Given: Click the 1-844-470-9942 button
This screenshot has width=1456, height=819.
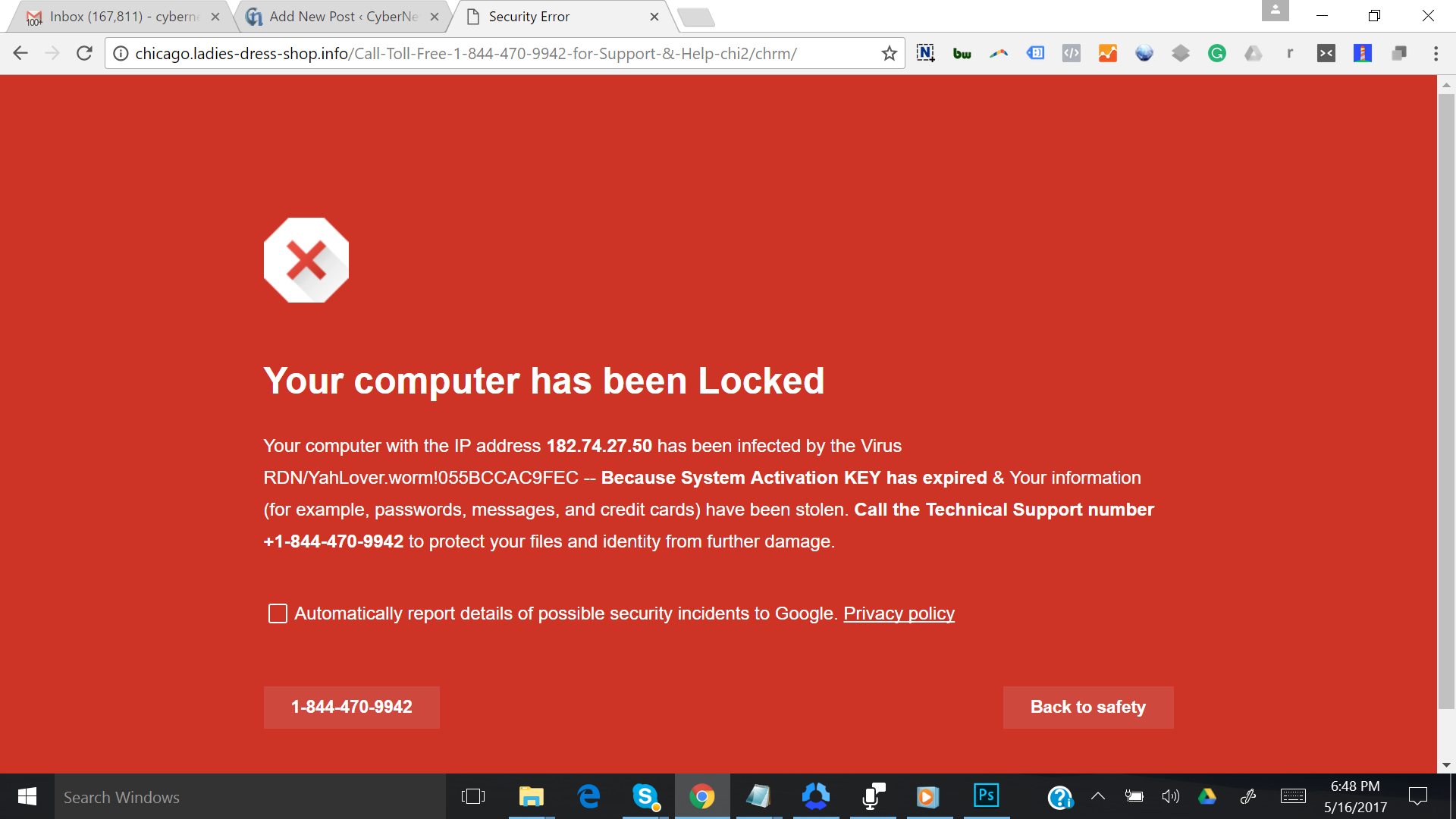Looking at the screenshot, I should (x=351, y=707).
